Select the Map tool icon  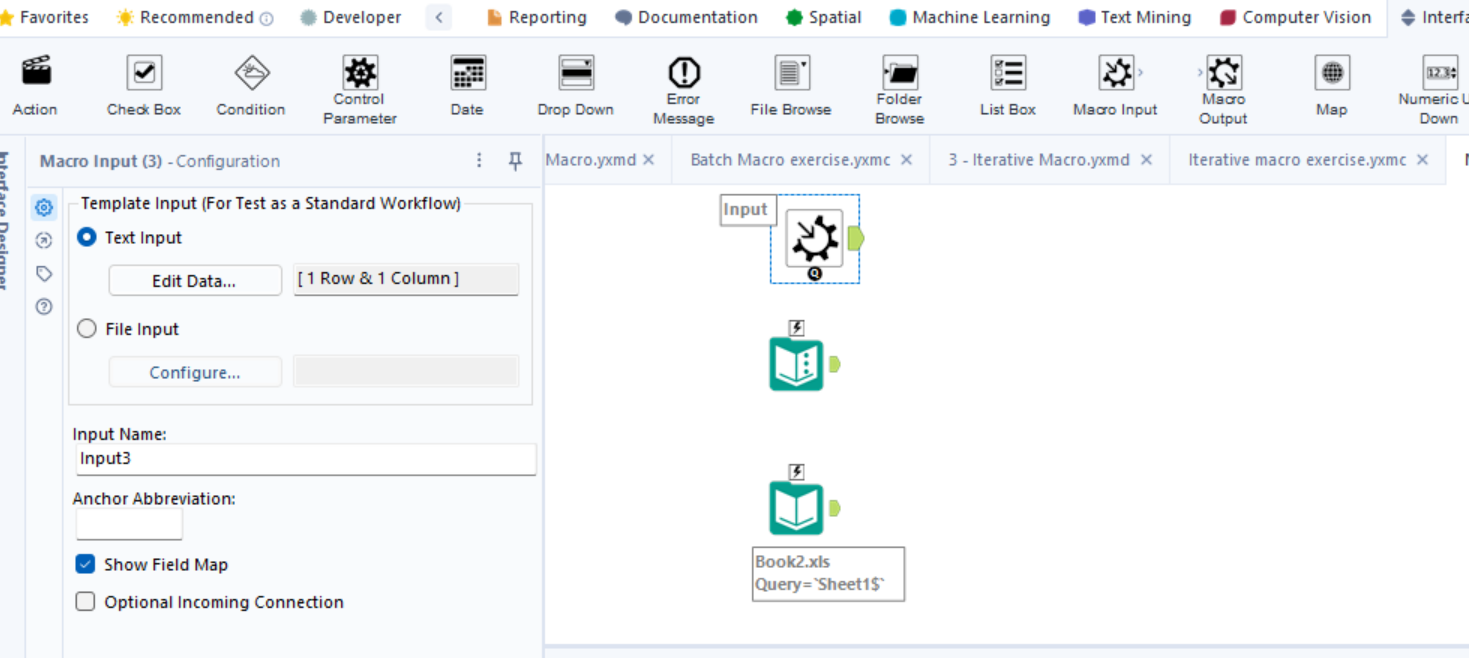(x=1332, y=73)
